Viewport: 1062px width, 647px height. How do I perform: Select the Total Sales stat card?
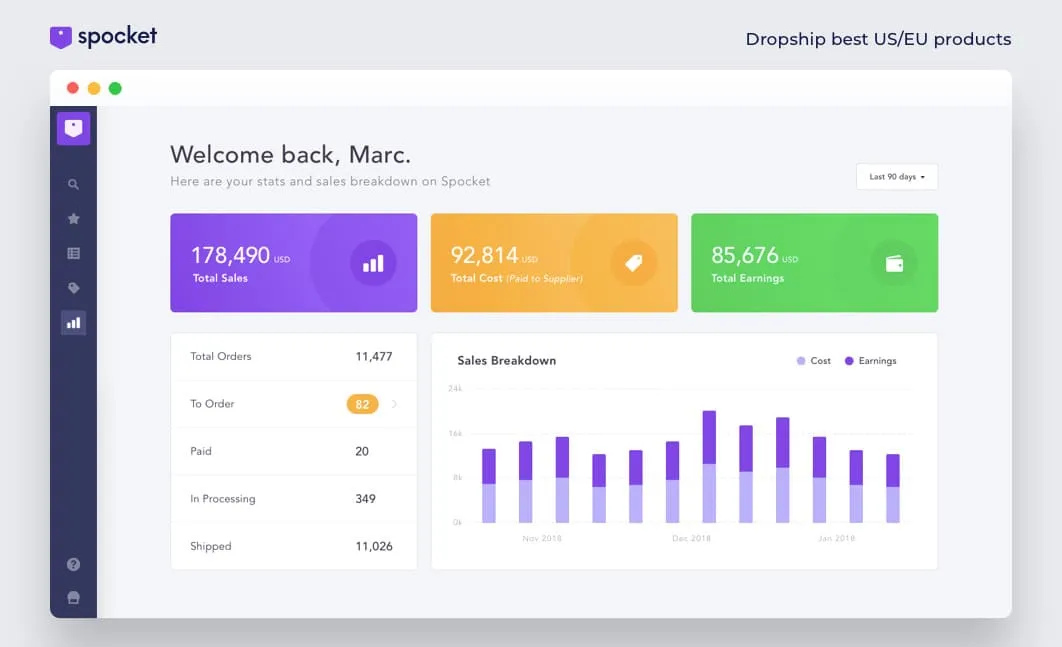coord(293,262)
